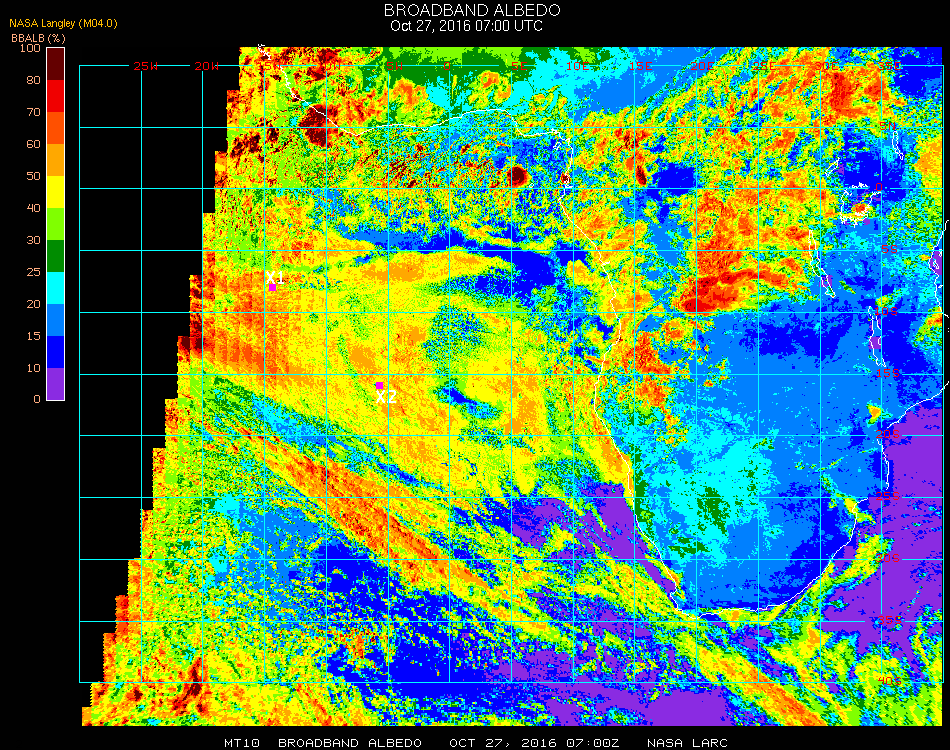Screen dimensions: 950x750
Task: Click the cyan 20-25 colorbar segment
Action: click(x=56, y=288)
